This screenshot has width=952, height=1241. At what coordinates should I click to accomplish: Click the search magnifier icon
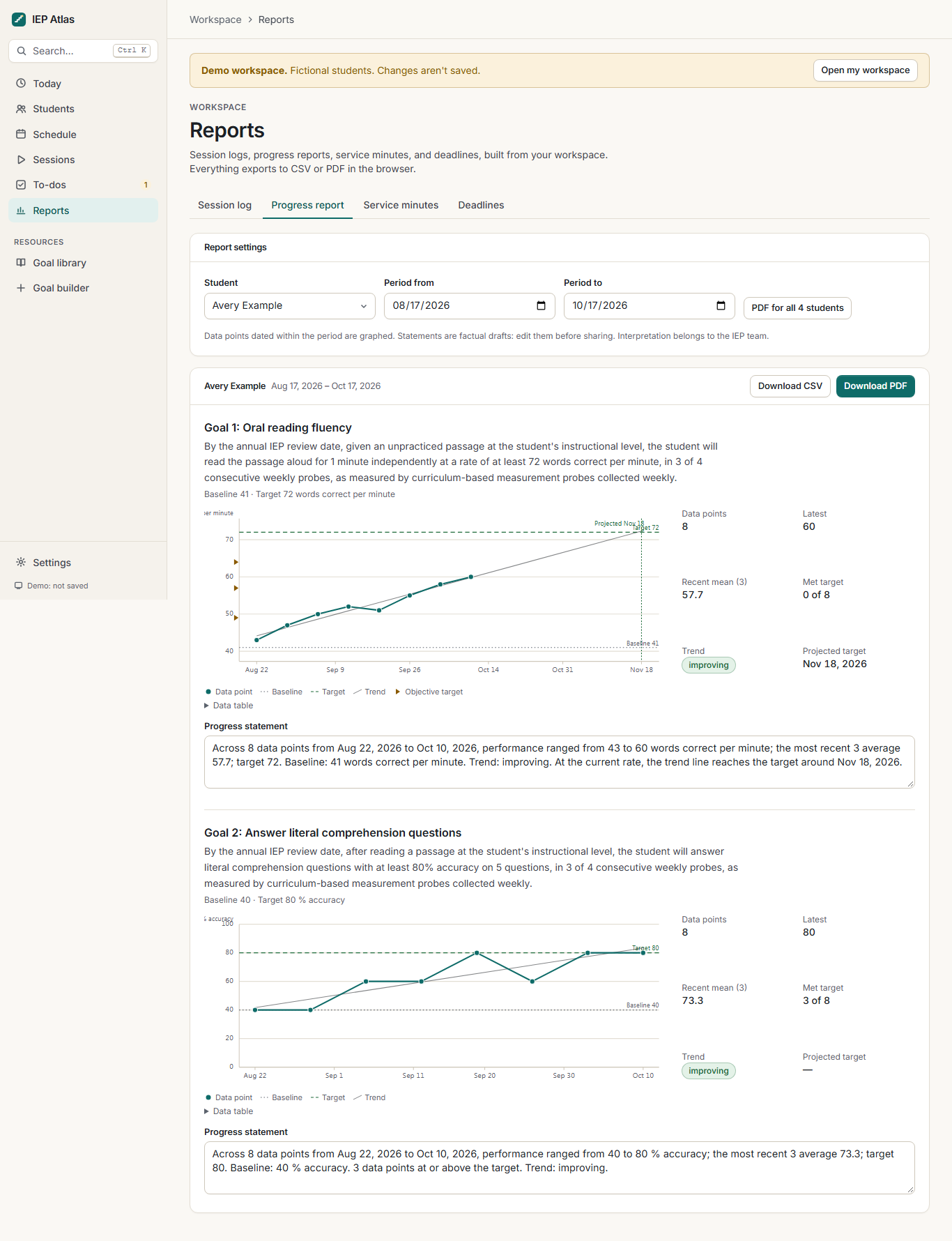[x=22, y=51]
